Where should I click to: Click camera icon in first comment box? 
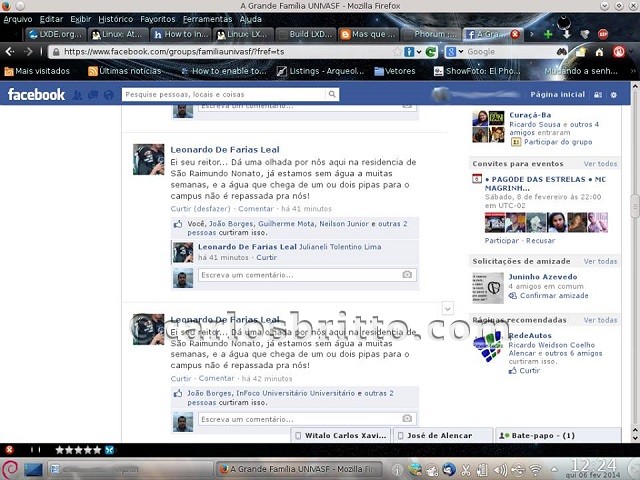pyautogui.click(x=407, y=274)
